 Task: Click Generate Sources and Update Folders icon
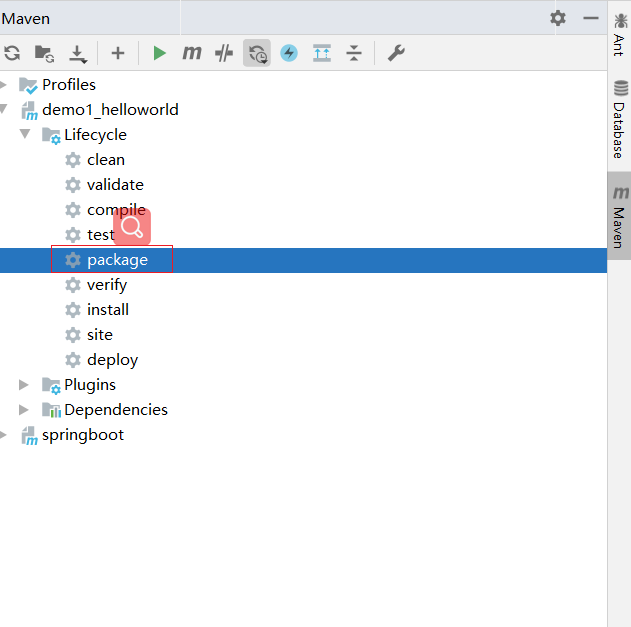tap(44, 53)
